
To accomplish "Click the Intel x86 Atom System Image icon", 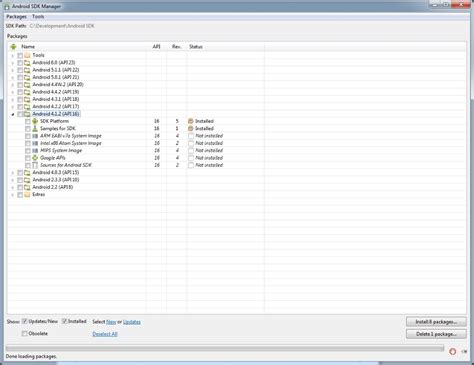I will 35,143.
